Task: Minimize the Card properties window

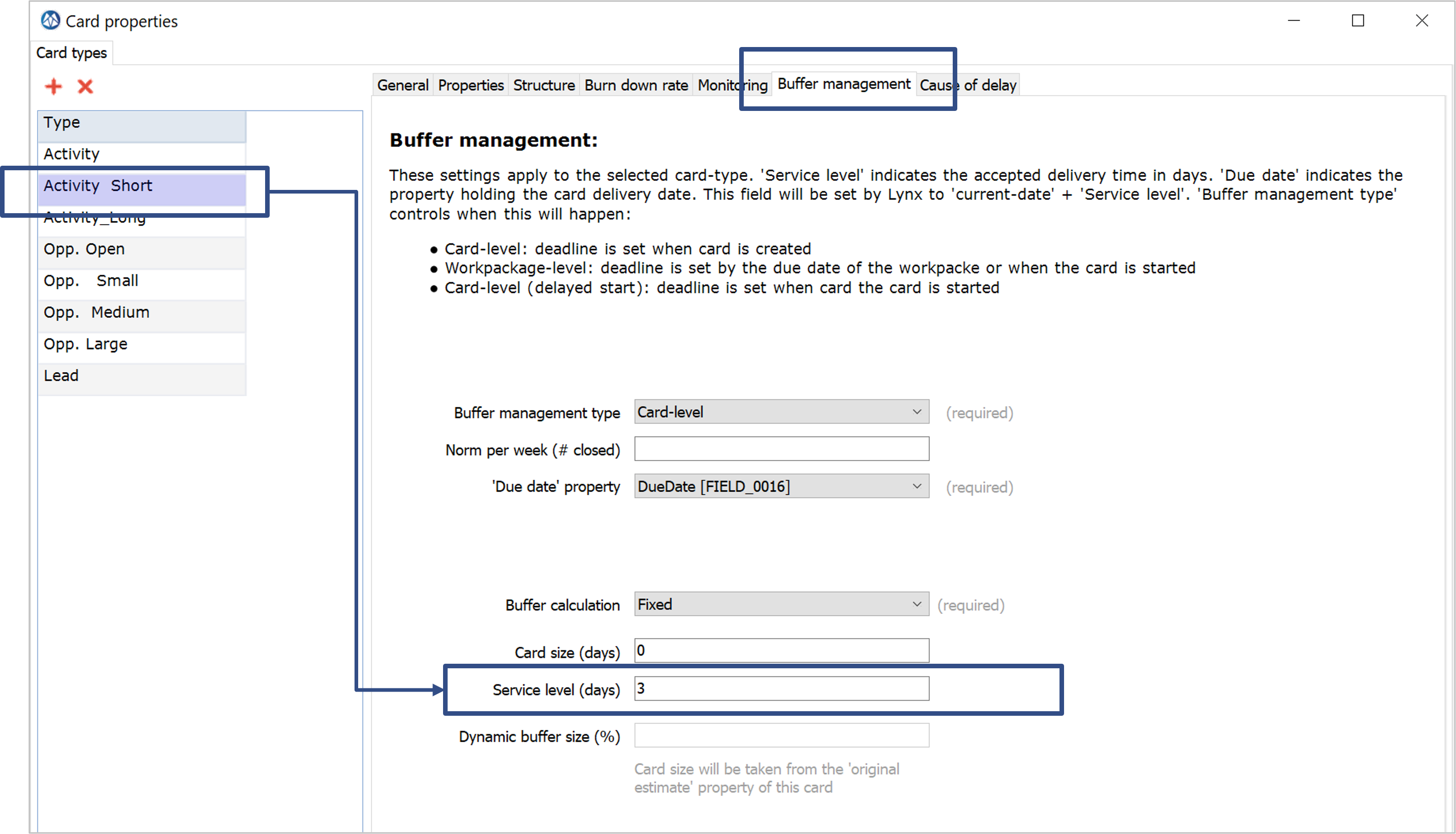Action: click(x=1294, y=21)
